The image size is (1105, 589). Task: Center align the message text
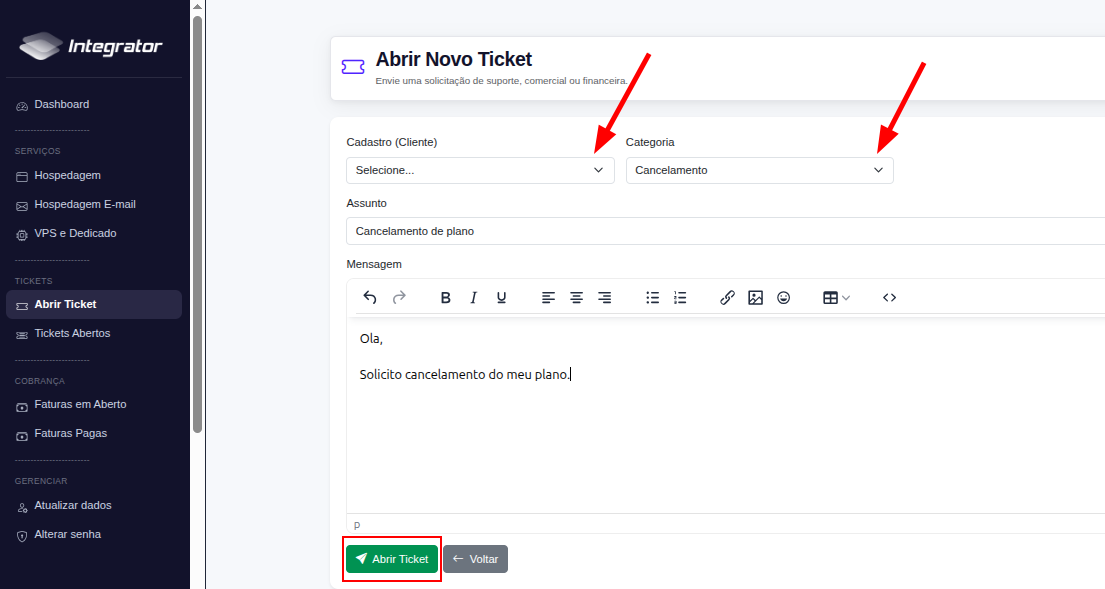coord(577,298)
